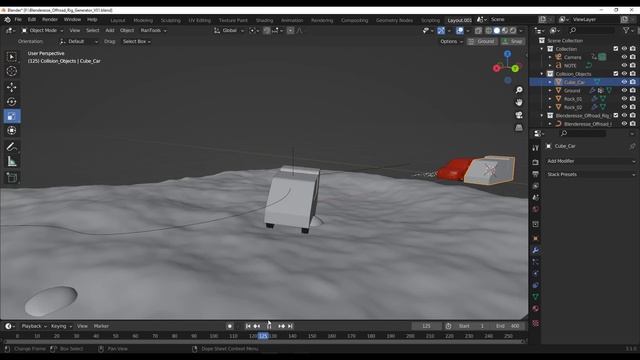Open the Keying popover
This screenshot has height=360, width=640.
(61, 326)
